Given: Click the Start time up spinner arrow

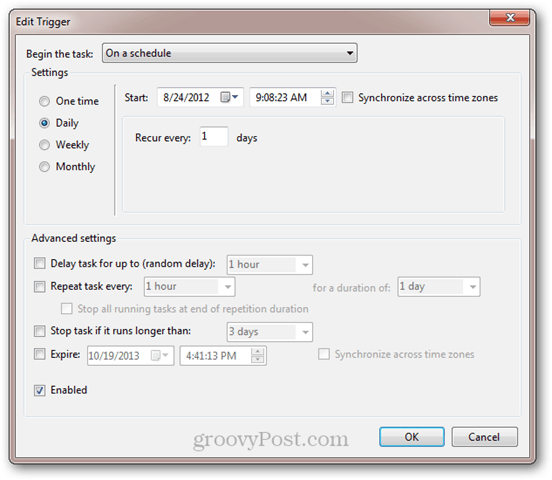Looking at the screenshot, I should tap(327, 94).
